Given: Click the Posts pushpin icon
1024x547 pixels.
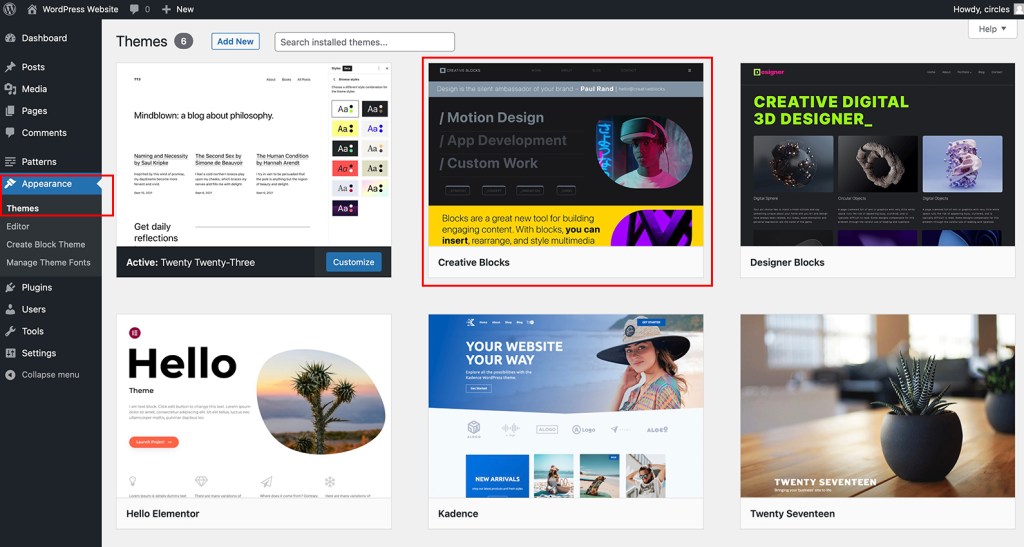Looking at the screenshot, I should point(10,67).
